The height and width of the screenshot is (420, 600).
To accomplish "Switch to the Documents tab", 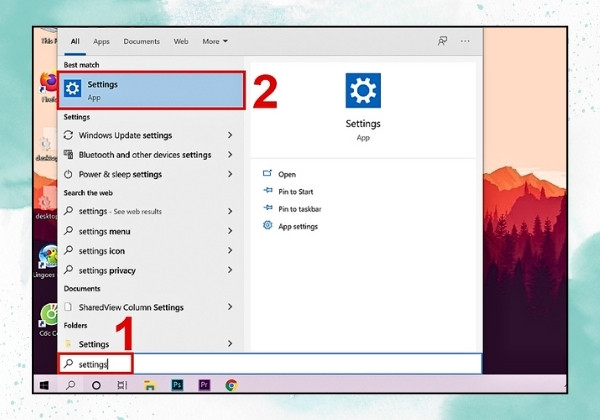I will tap(142, 41).
